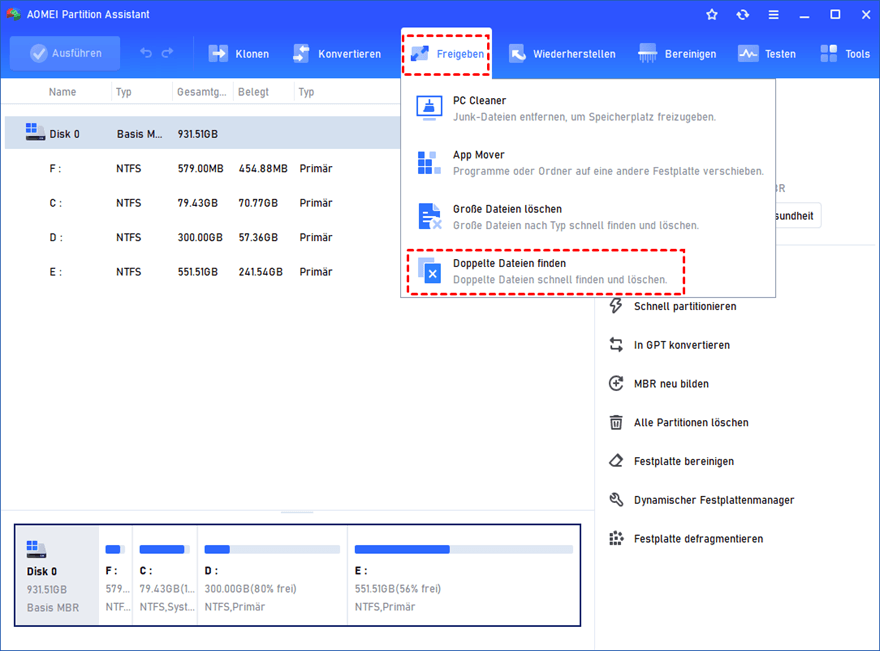
Task: Click Festplatte defragmentieren
Action: coord(698,539)
